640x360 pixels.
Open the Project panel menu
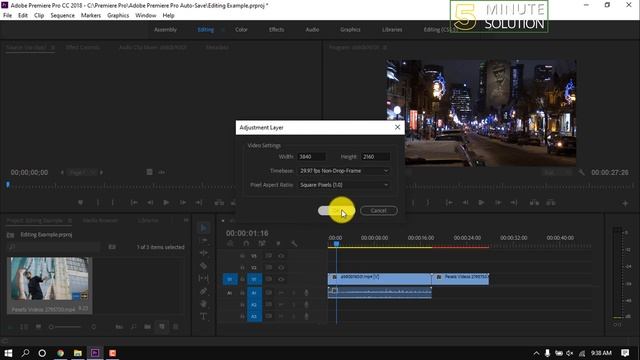70,220
